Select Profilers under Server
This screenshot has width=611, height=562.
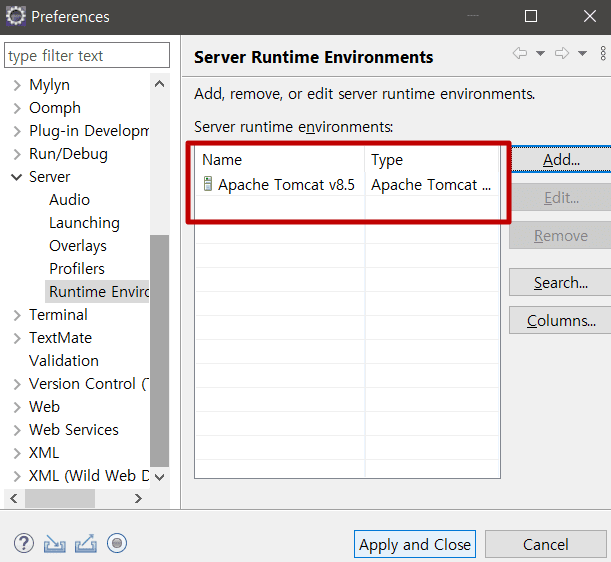[x=77, y=269]
